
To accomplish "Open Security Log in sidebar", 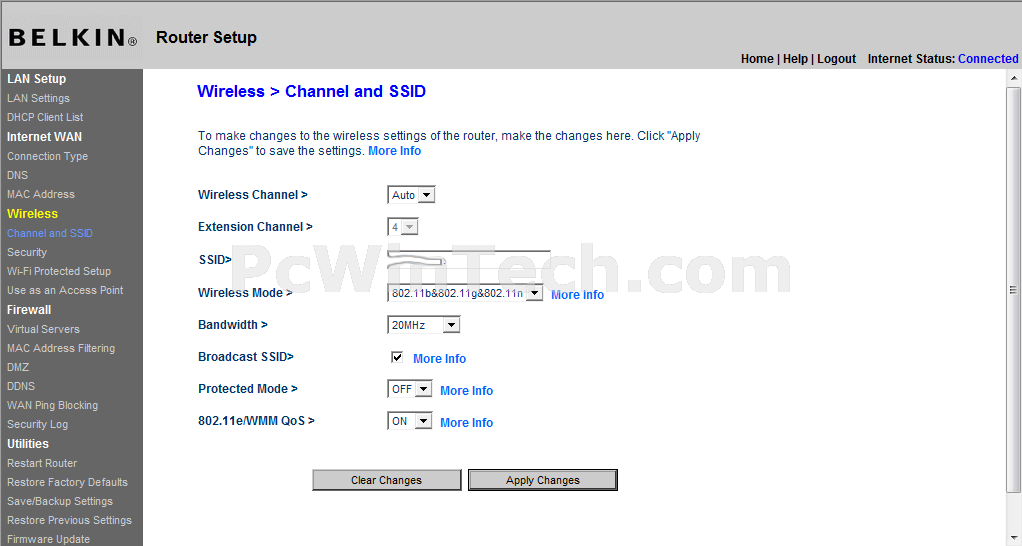I will (x=37, y=424).
